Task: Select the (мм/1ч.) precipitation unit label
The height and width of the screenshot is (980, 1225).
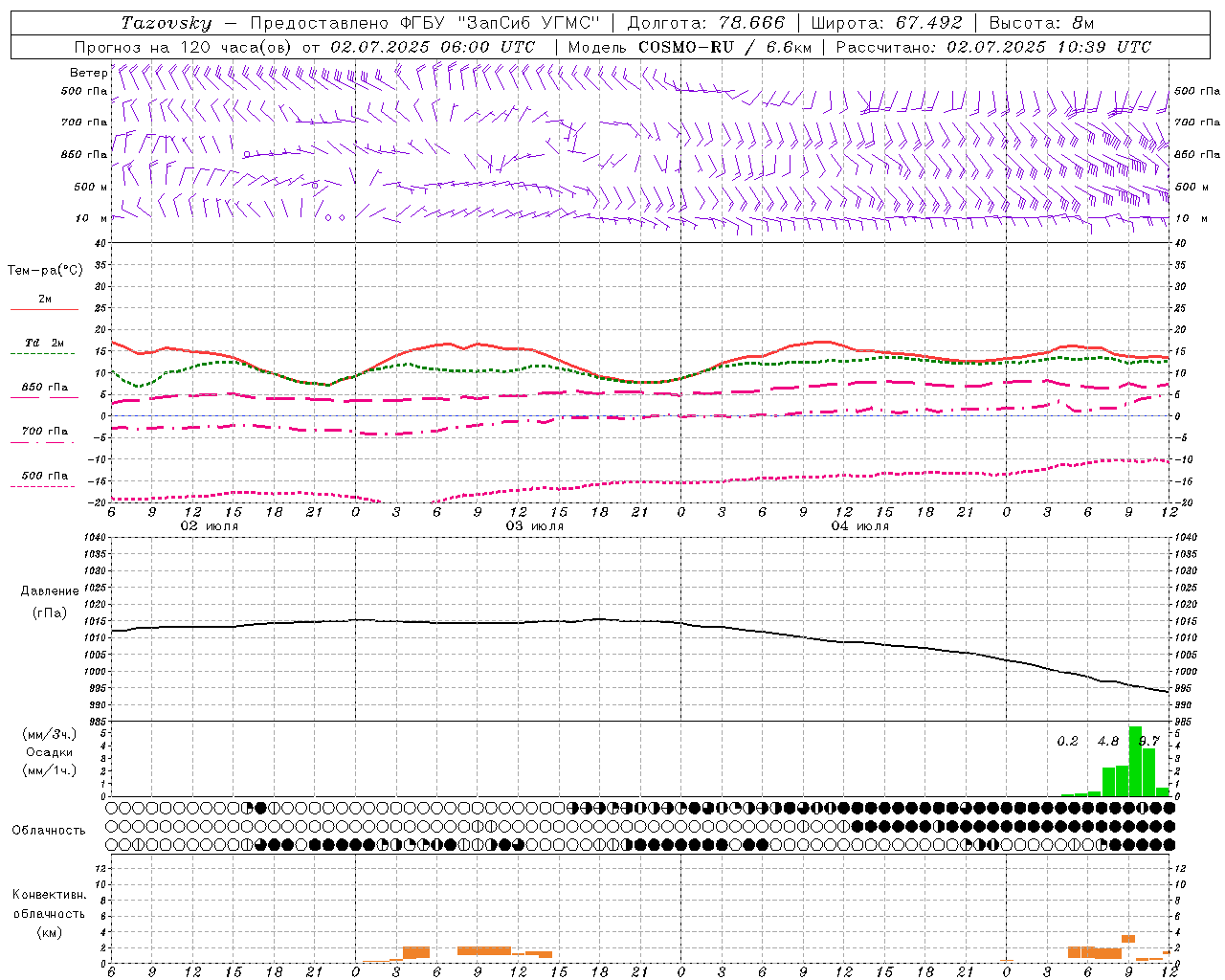Action: click(50, 770)
